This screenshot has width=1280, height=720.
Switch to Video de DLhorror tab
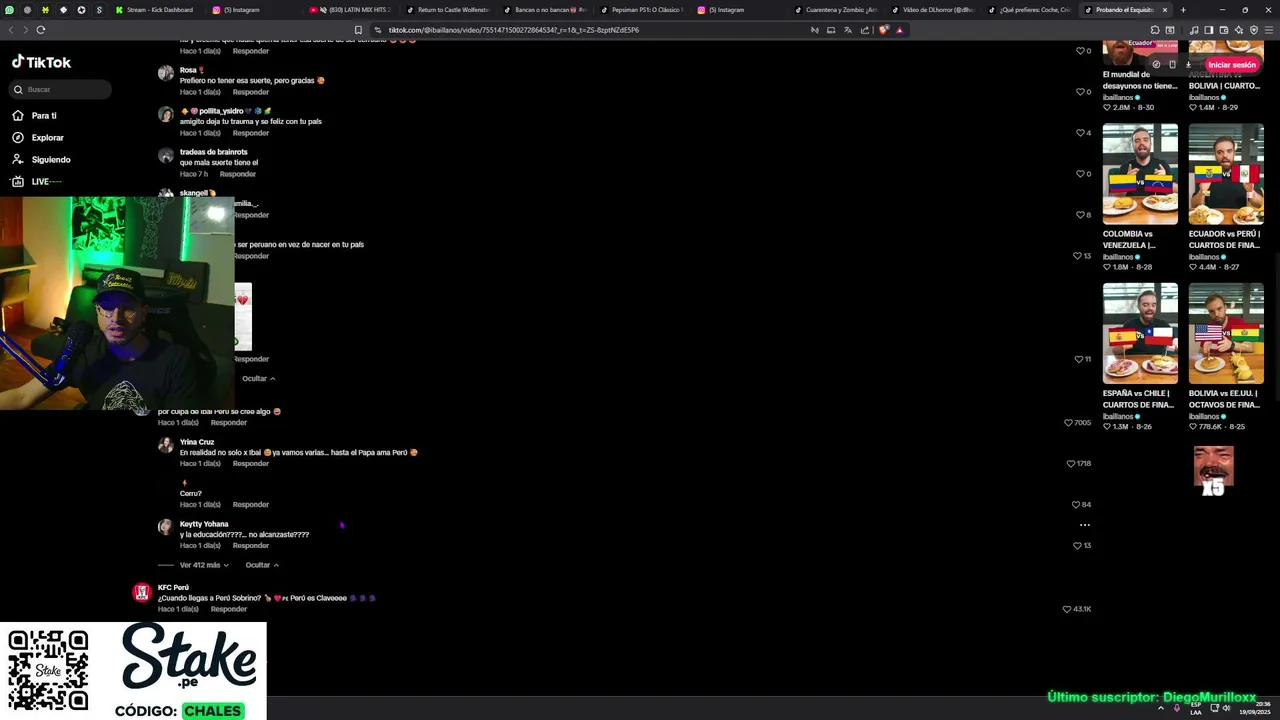pyautogui.click(x=932, y=10)
